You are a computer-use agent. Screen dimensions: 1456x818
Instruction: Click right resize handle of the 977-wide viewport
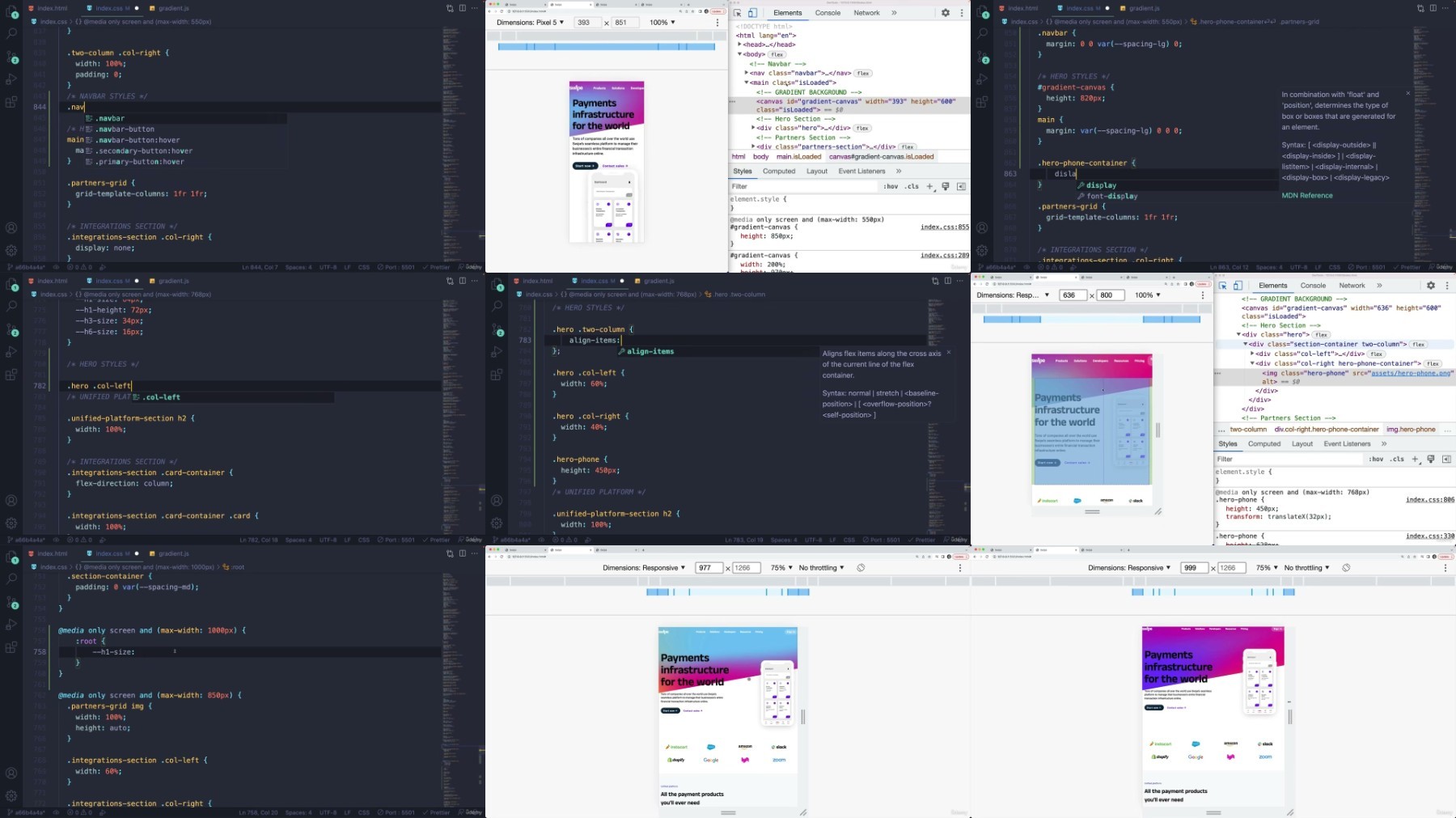802,717
